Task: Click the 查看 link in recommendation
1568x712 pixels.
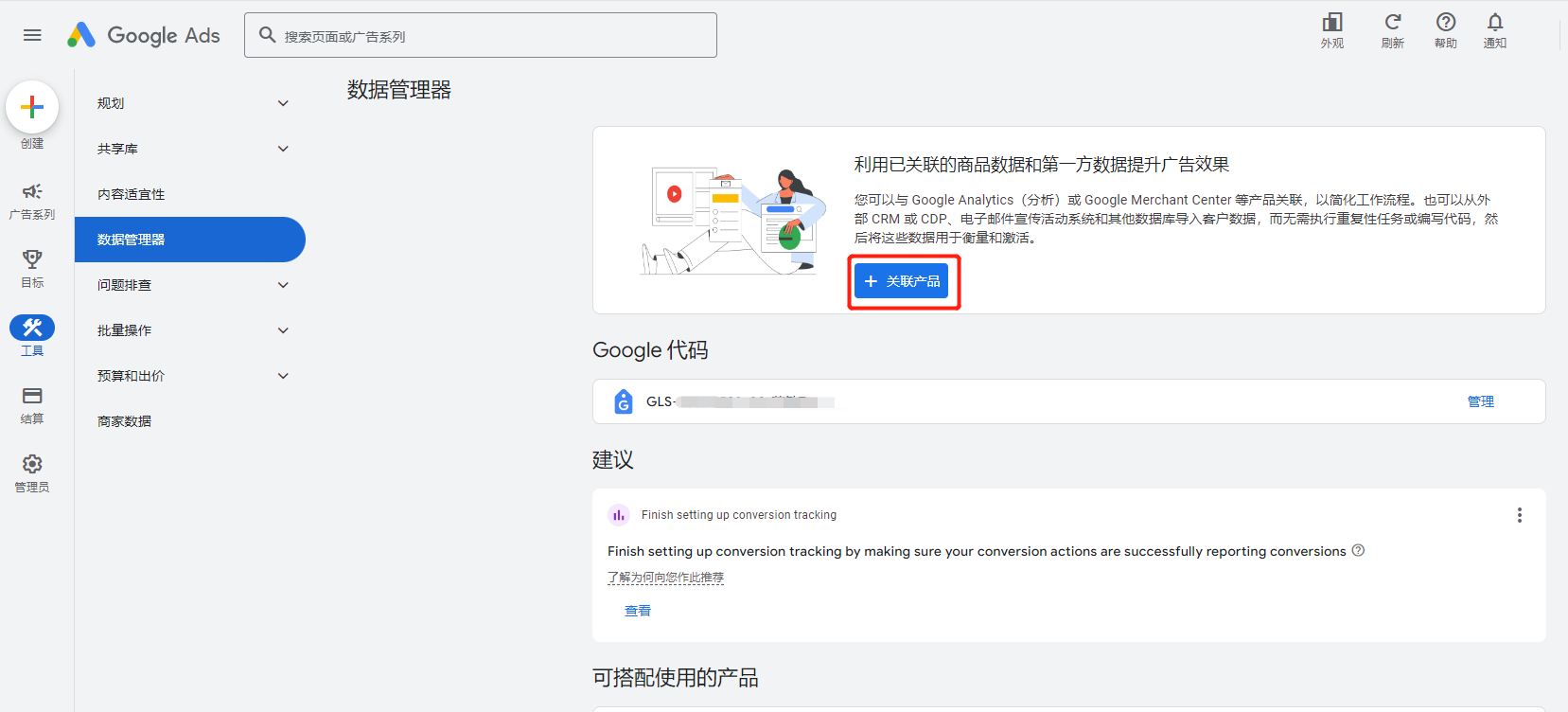Action: pos(638,611)
